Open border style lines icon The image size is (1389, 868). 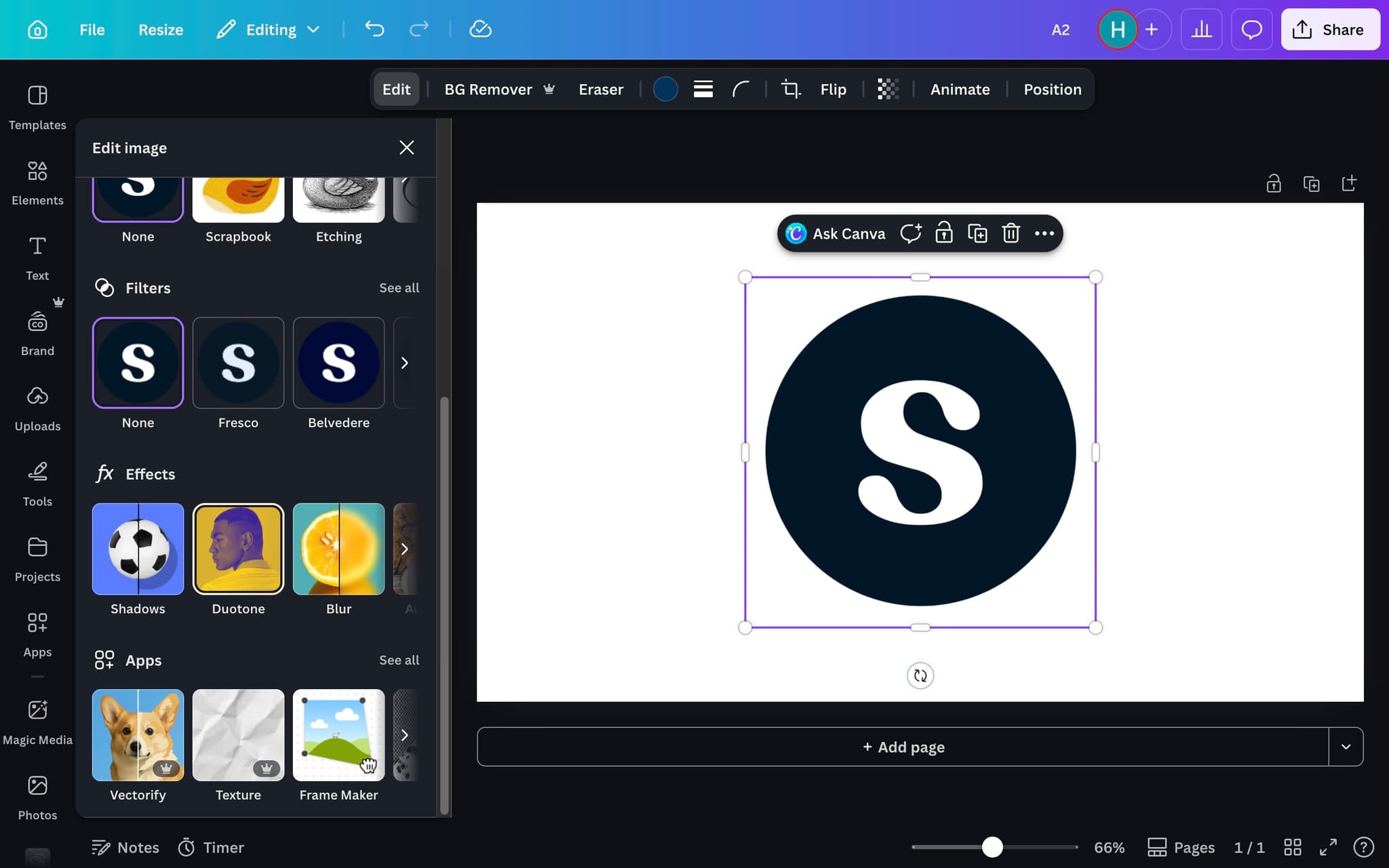pos(703,89)
